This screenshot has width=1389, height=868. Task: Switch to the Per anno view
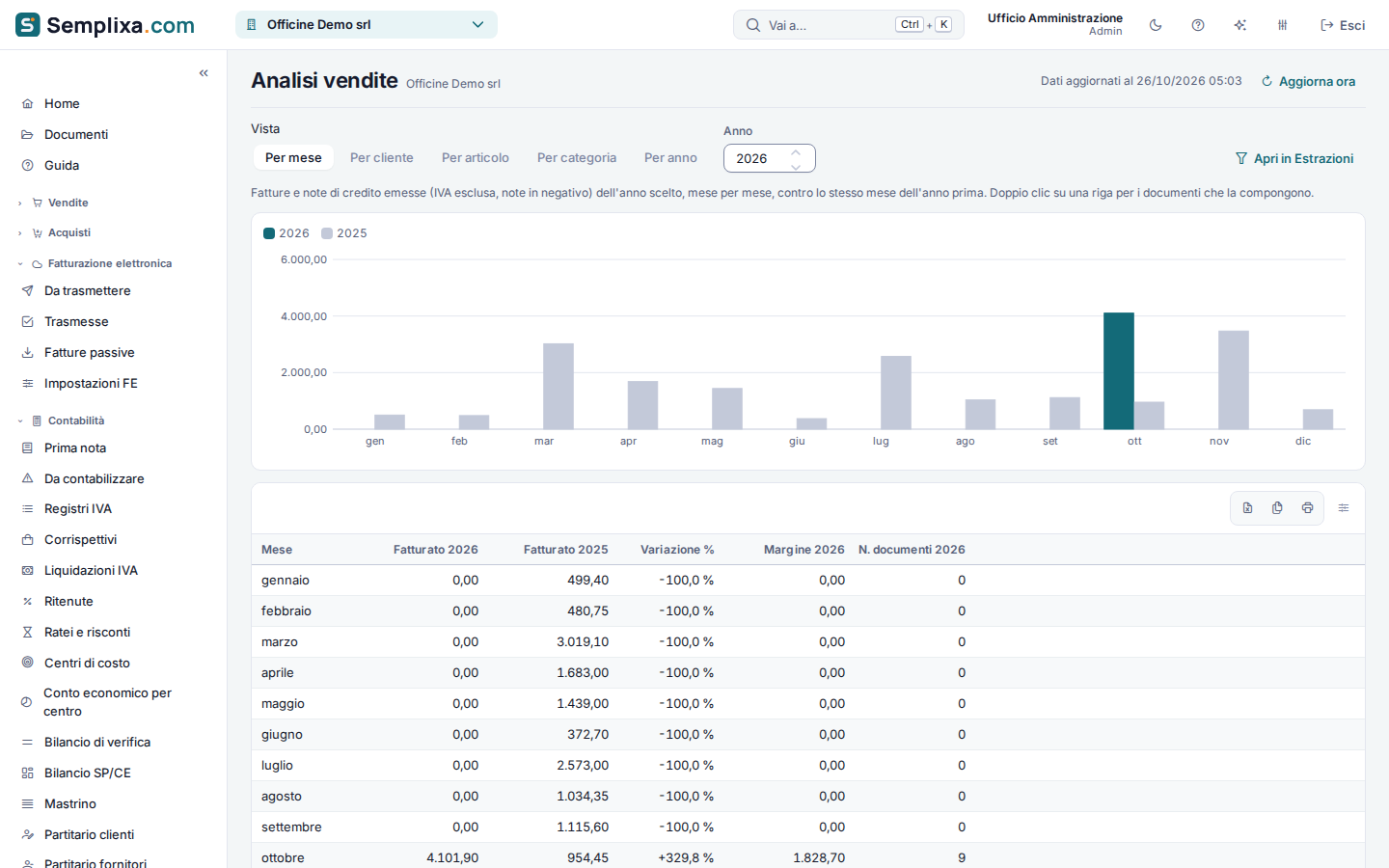coord(670,158)
